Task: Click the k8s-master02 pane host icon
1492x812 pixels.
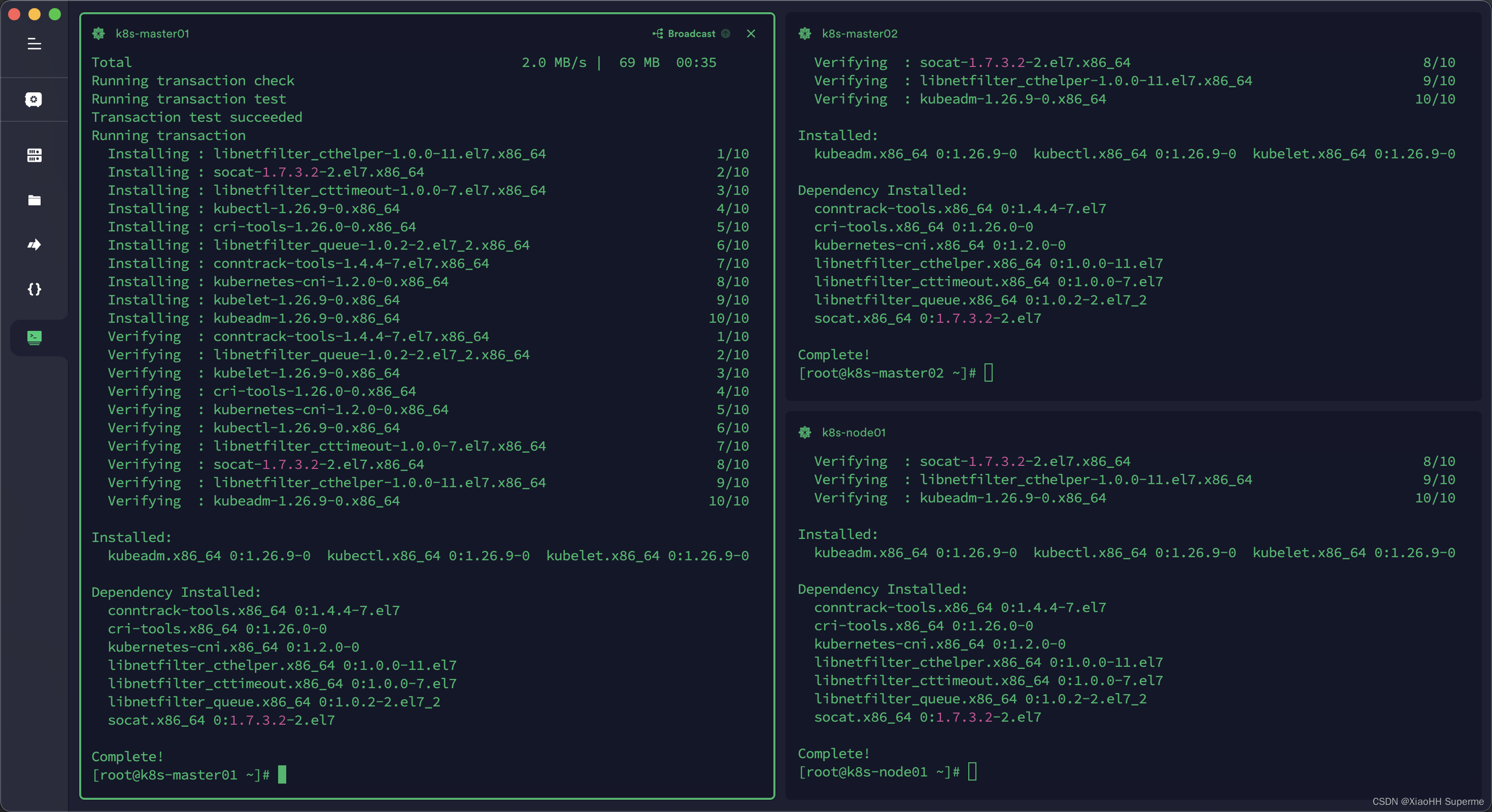Action: (805, 33)
